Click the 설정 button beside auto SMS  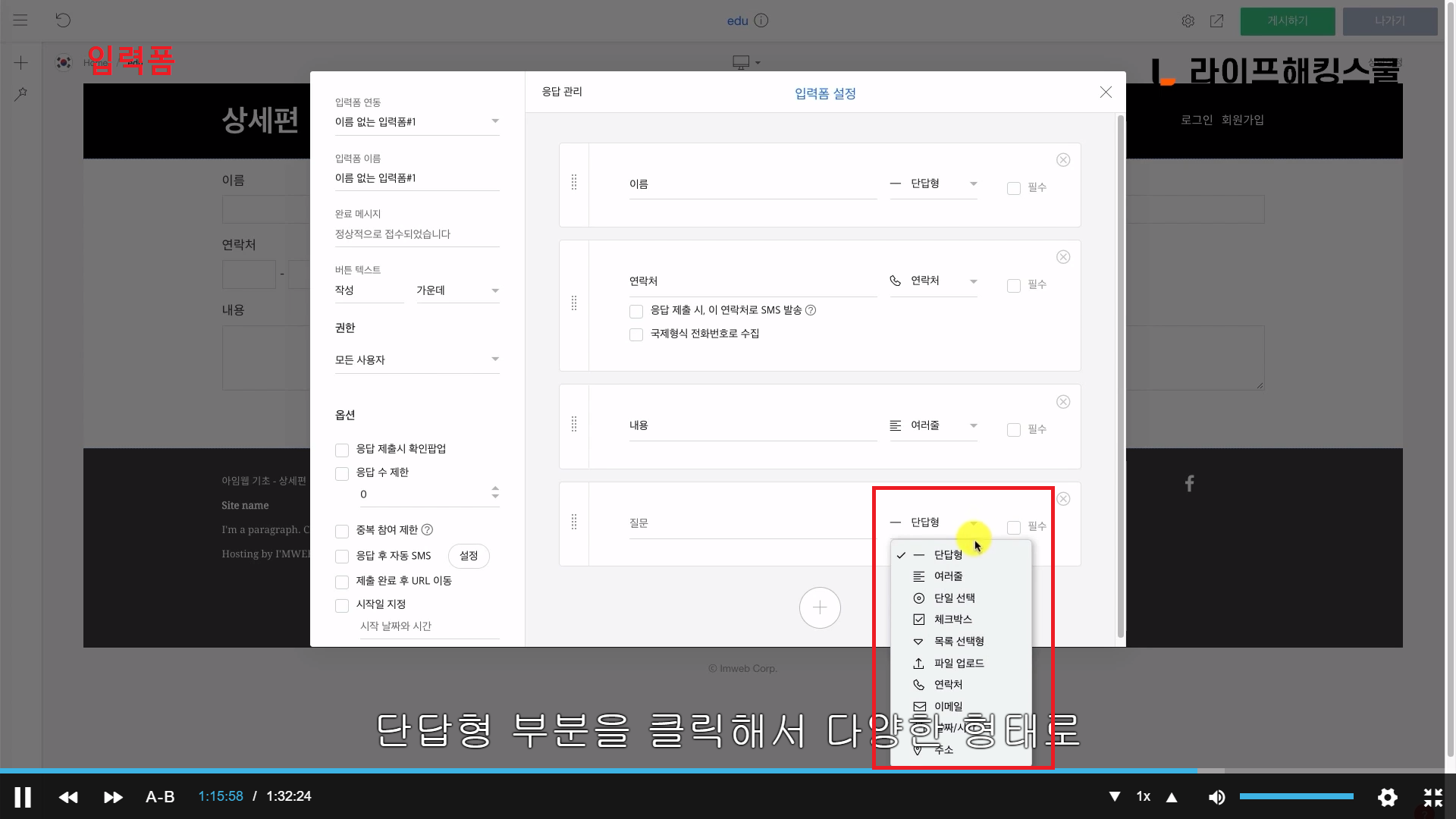click(x=469, y=556)
